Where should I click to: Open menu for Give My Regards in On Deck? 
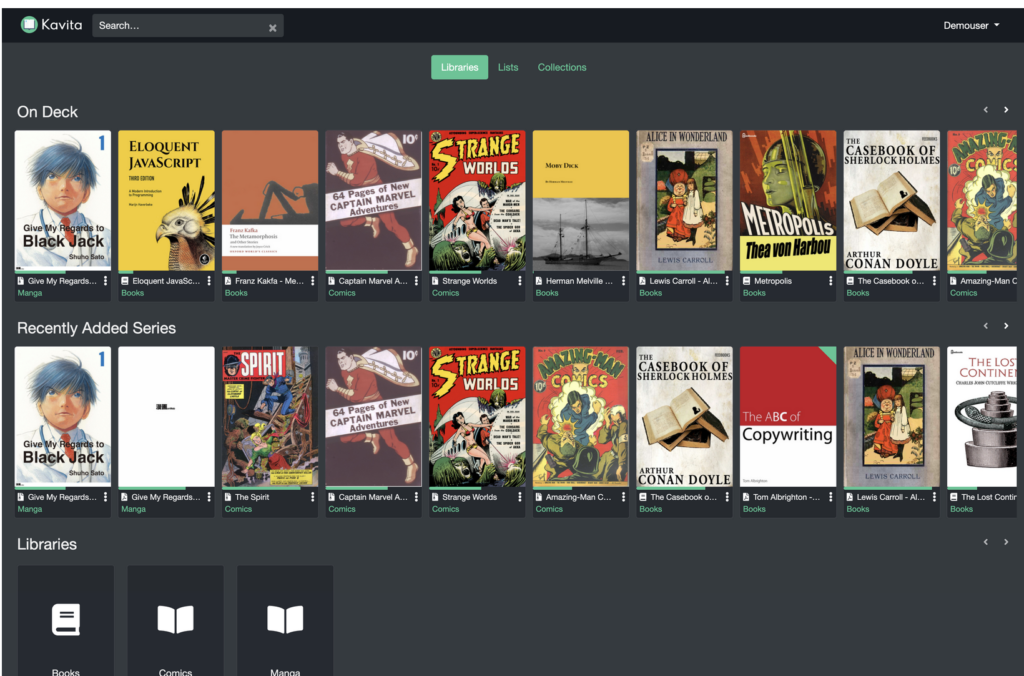pos(105,281)
